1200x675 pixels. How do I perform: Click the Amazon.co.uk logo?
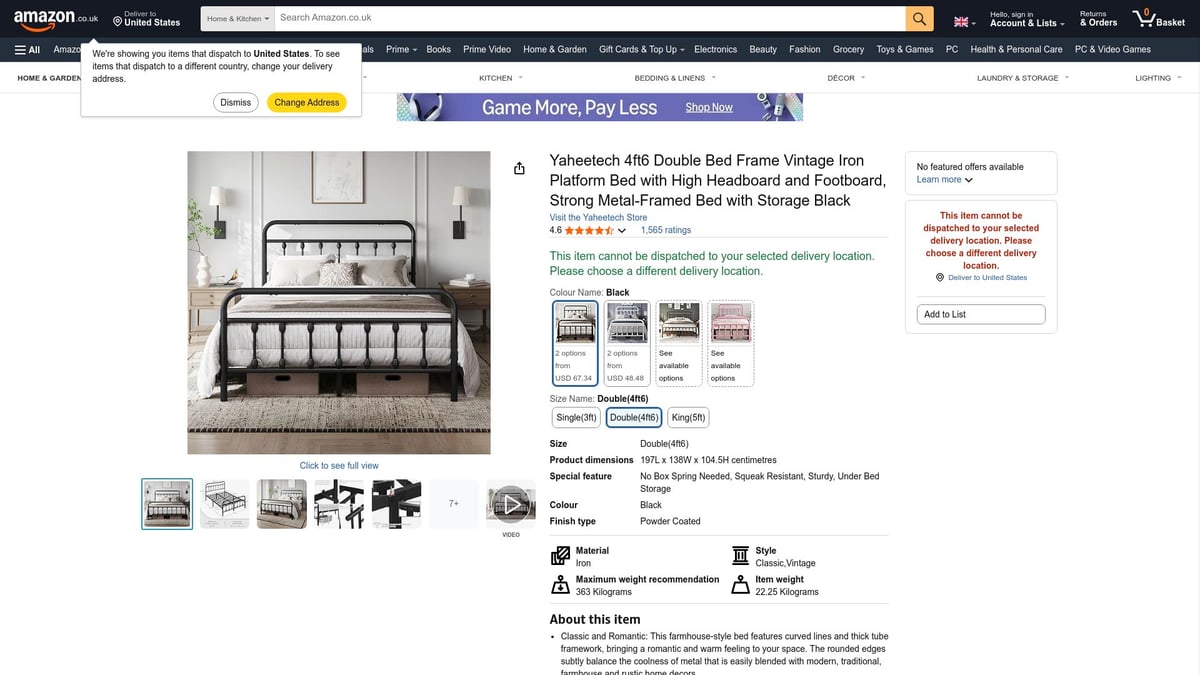[x=56, y=19]
